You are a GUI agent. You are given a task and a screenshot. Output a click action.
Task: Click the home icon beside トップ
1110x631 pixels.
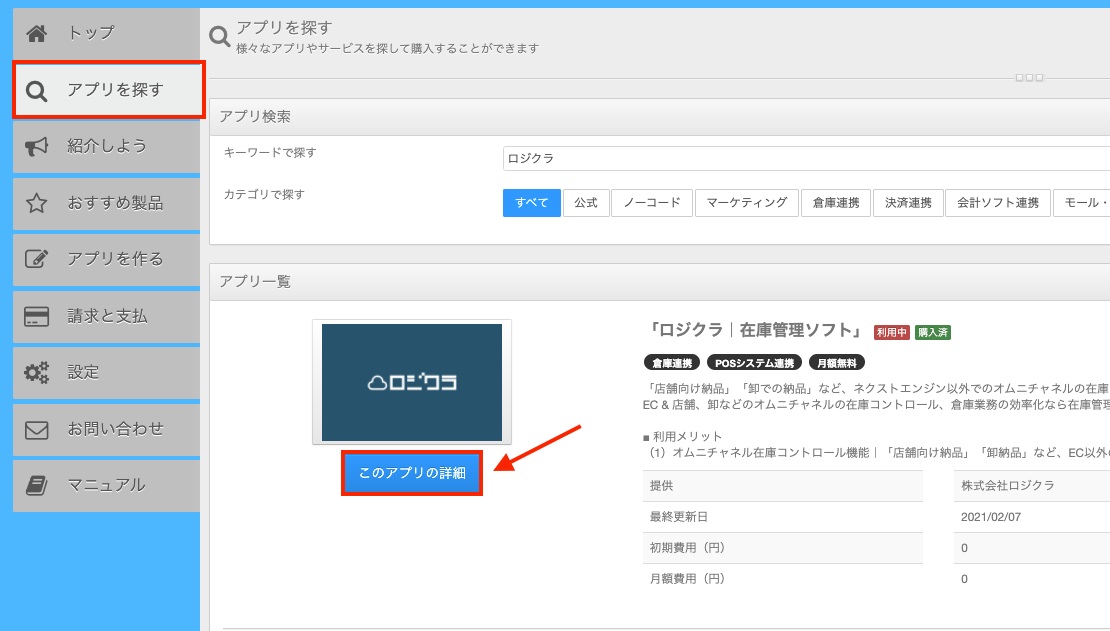point(37,33)
